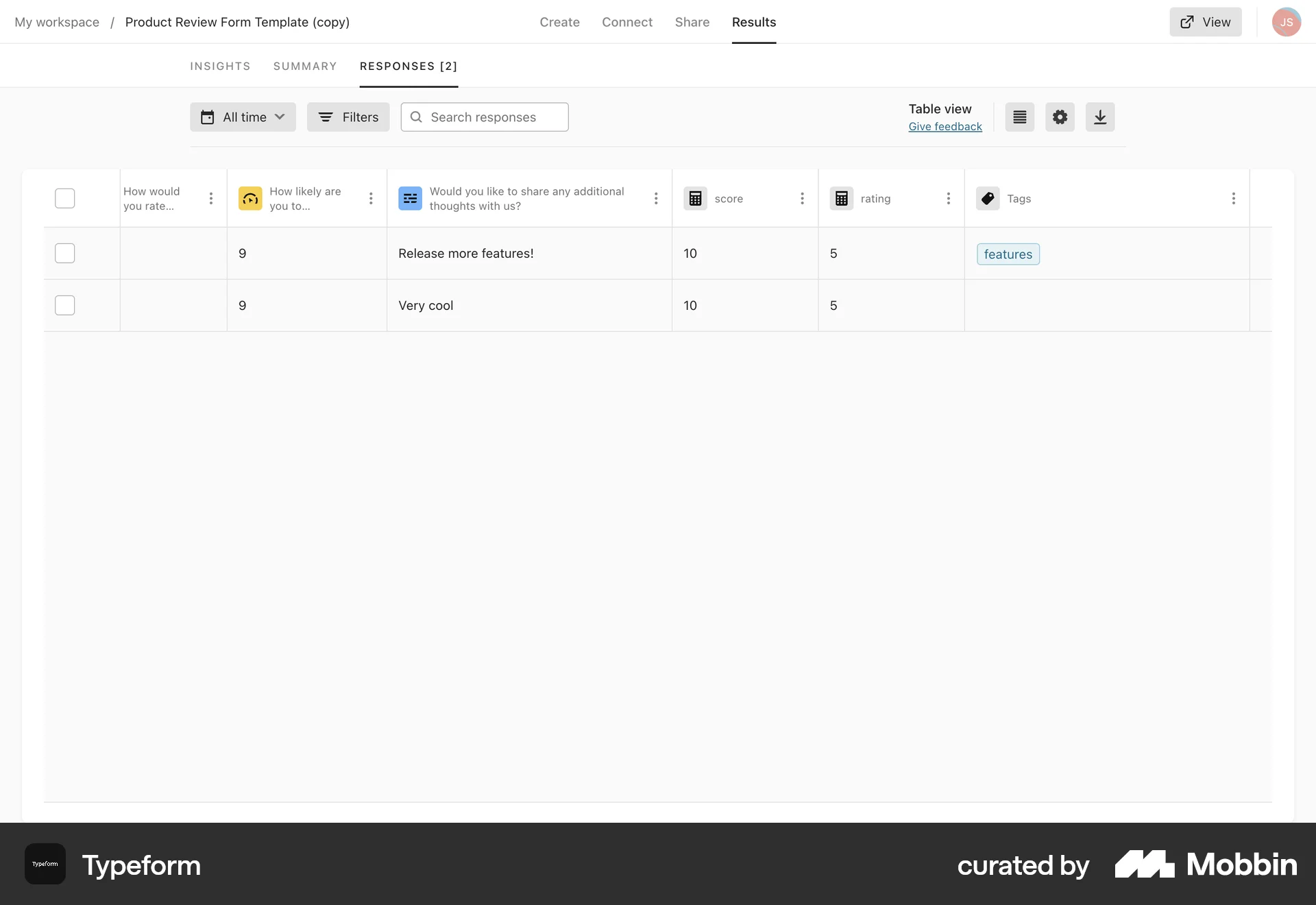Click the 'Give feedback' link
This screenshot has height=905, width=1316.
(945, 126)
